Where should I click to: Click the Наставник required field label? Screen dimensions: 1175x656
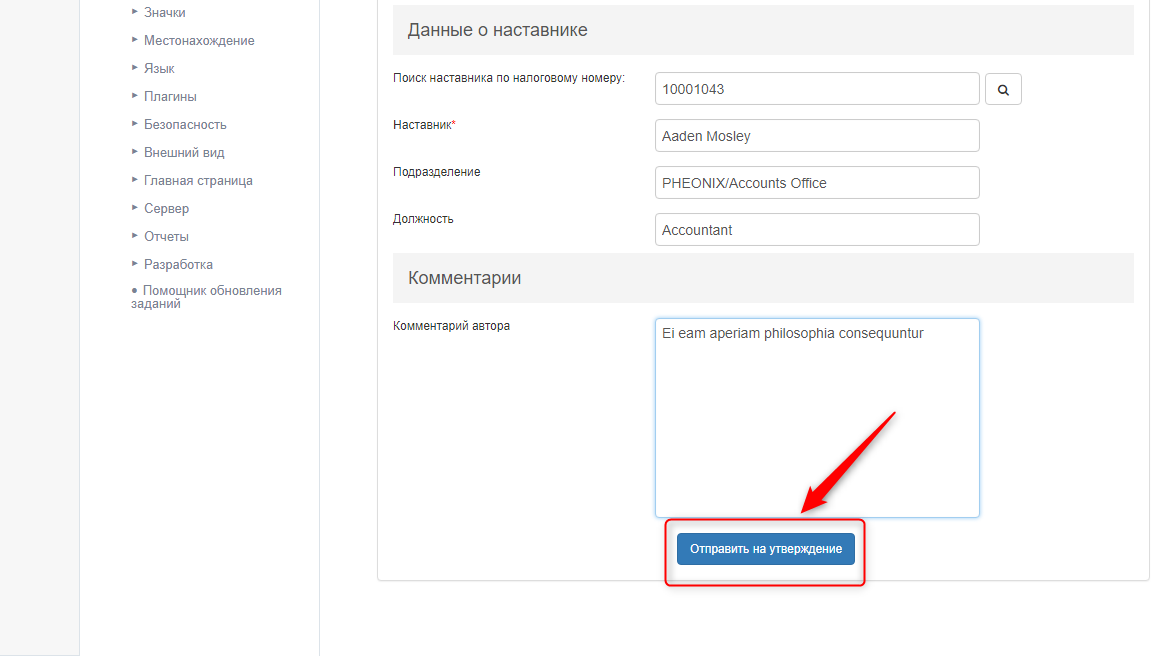424,125
